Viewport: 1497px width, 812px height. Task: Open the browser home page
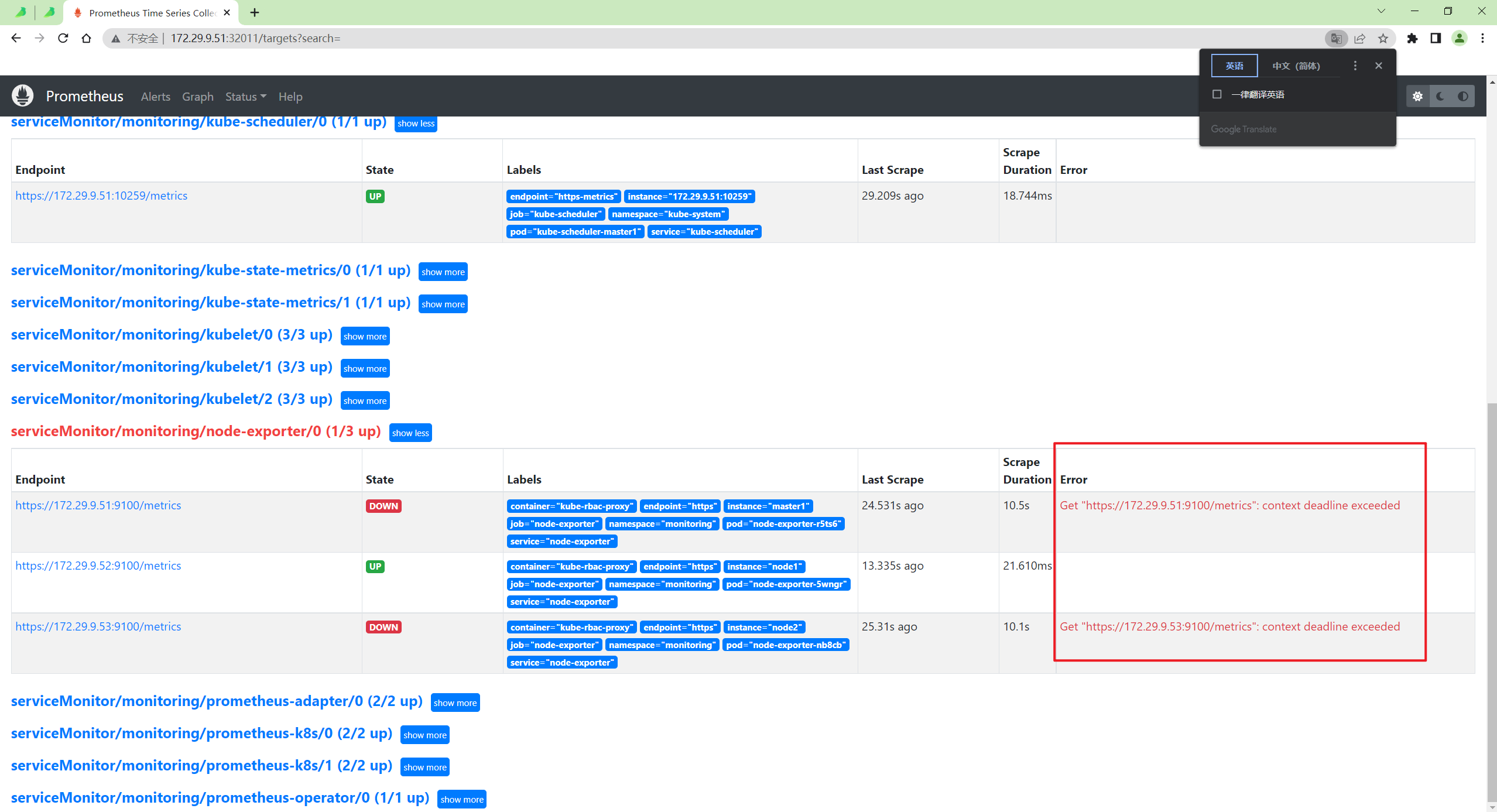point(86,38)
